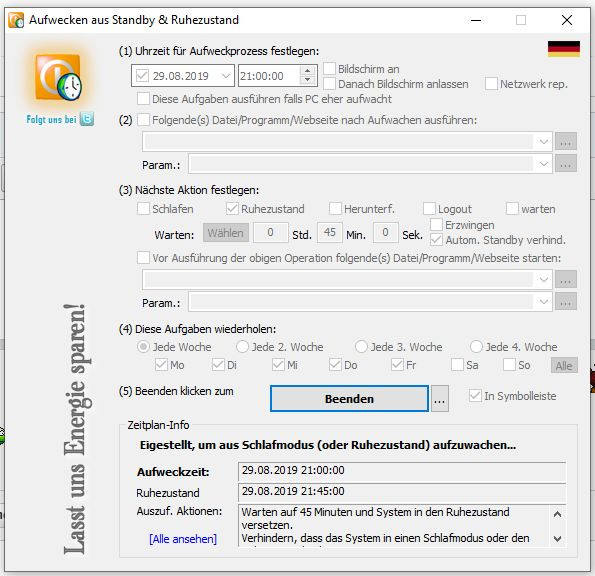595x576 pixels.
Task: Toggle the 'Fr' weekday checkbox
Action: (x=397, y=365)
